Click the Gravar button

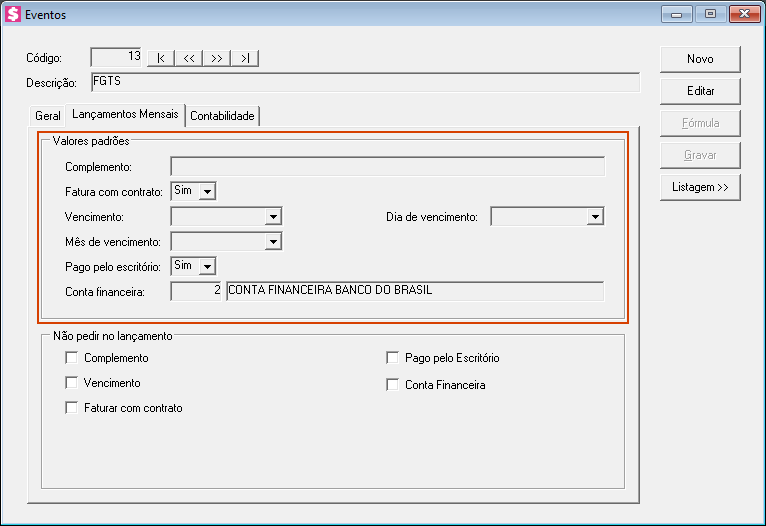click(700, 155)
